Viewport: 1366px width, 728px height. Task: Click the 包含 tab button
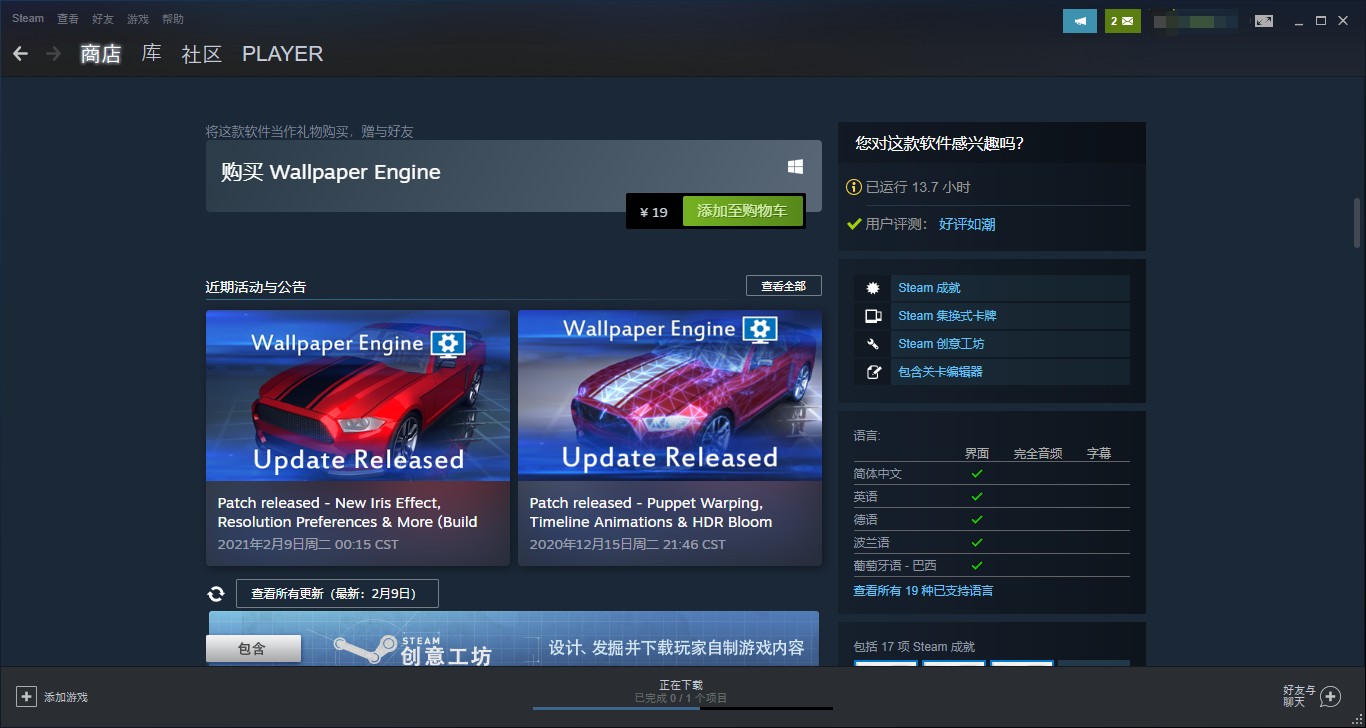(253, 649)
